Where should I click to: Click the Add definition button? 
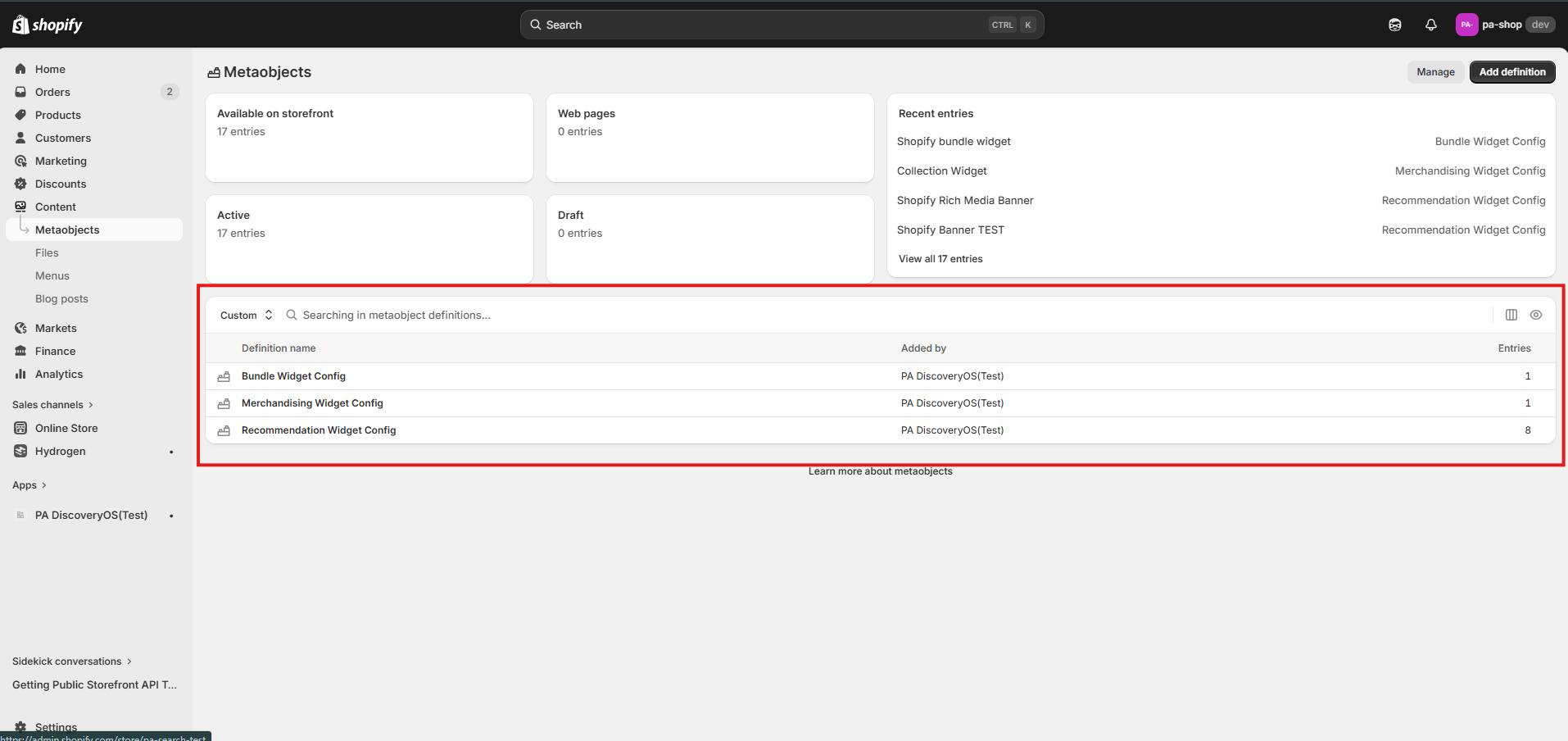(1512, 72)
